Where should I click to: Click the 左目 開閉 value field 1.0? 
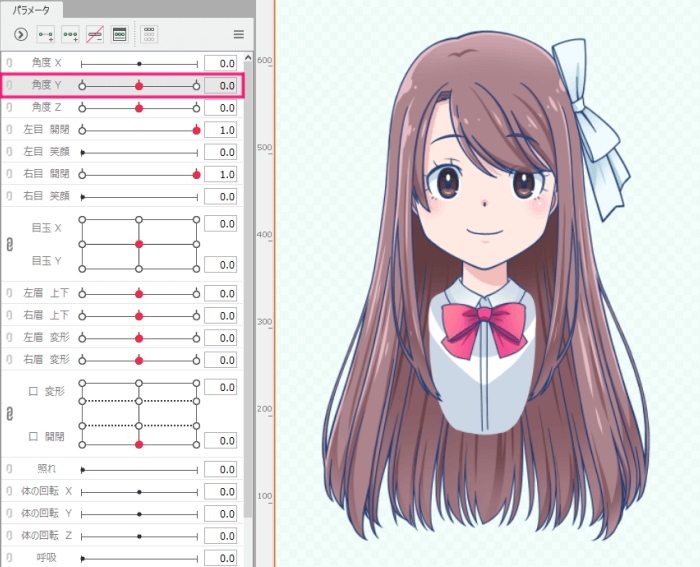[x=221, y=130]
